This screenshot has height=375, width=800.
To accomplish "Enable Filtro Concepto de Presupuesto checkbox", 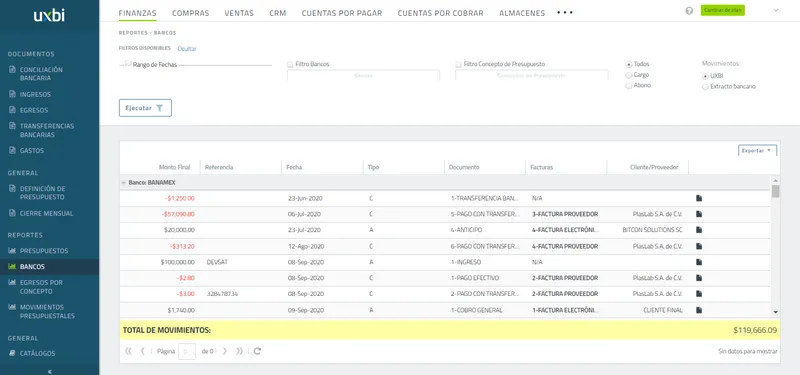I will click(x=458, y=65).
